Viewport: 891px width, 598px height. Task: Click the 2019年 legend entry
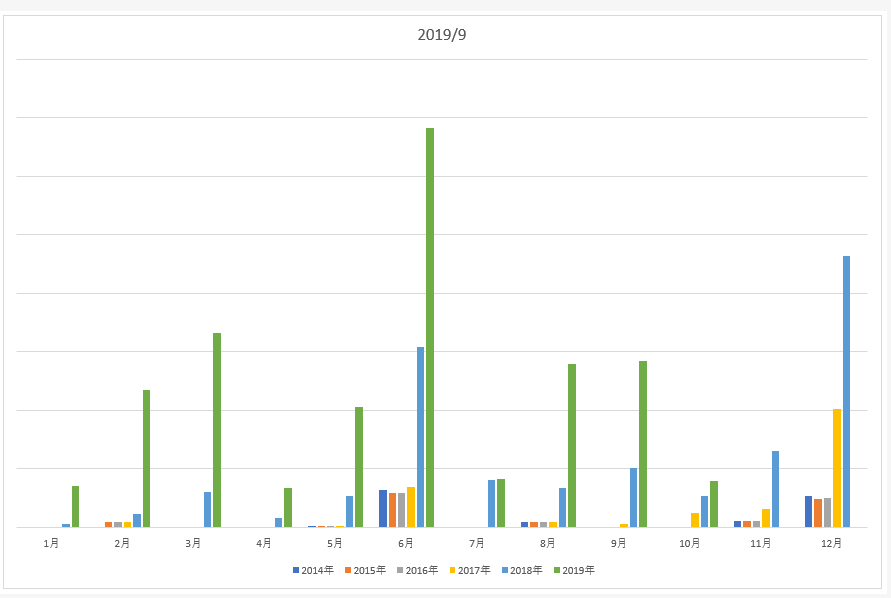[574, 570]
